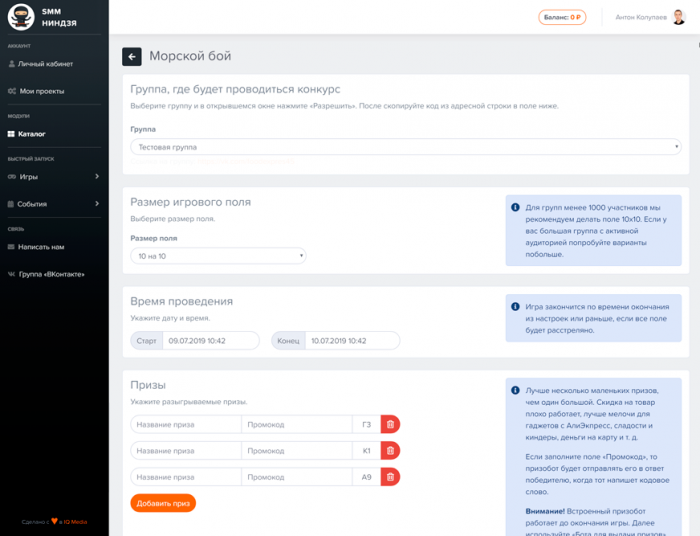Screen dimensions: 700x536
Task: Delete the prize row with cell А9
Action: point(390,477)
